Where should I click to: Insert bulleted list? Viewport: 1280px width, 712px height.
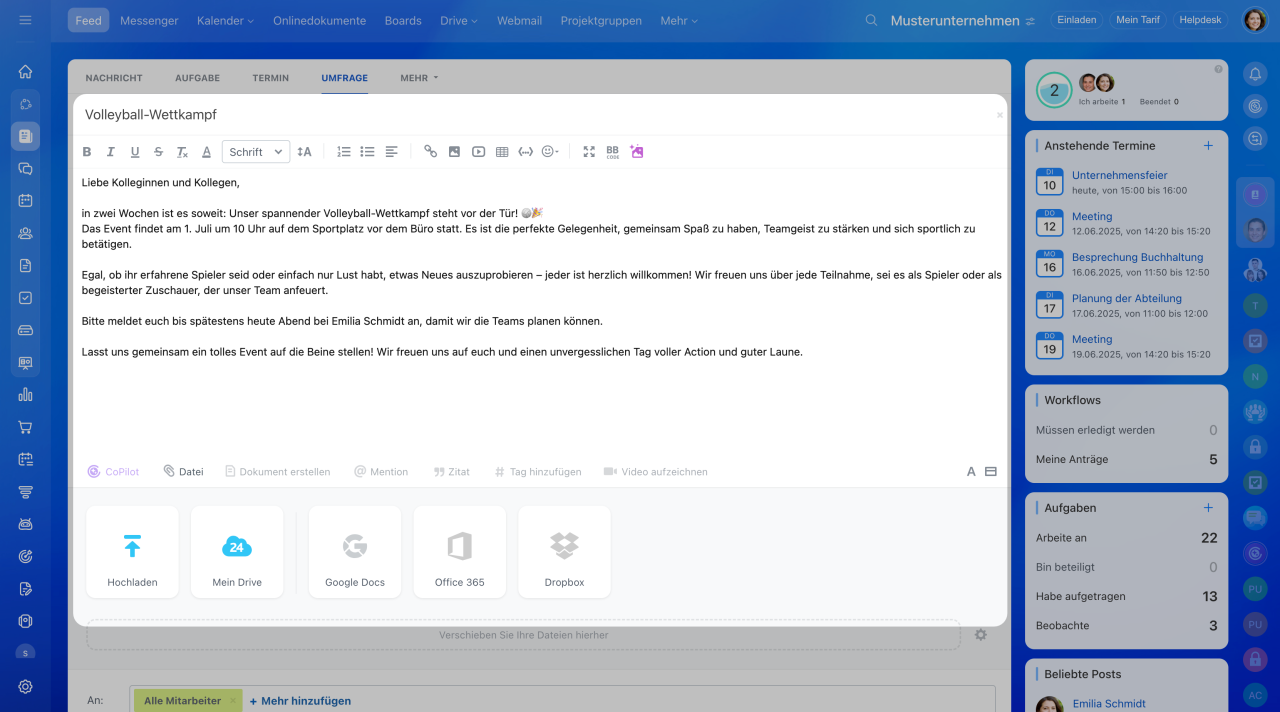[x=367, y=152]
